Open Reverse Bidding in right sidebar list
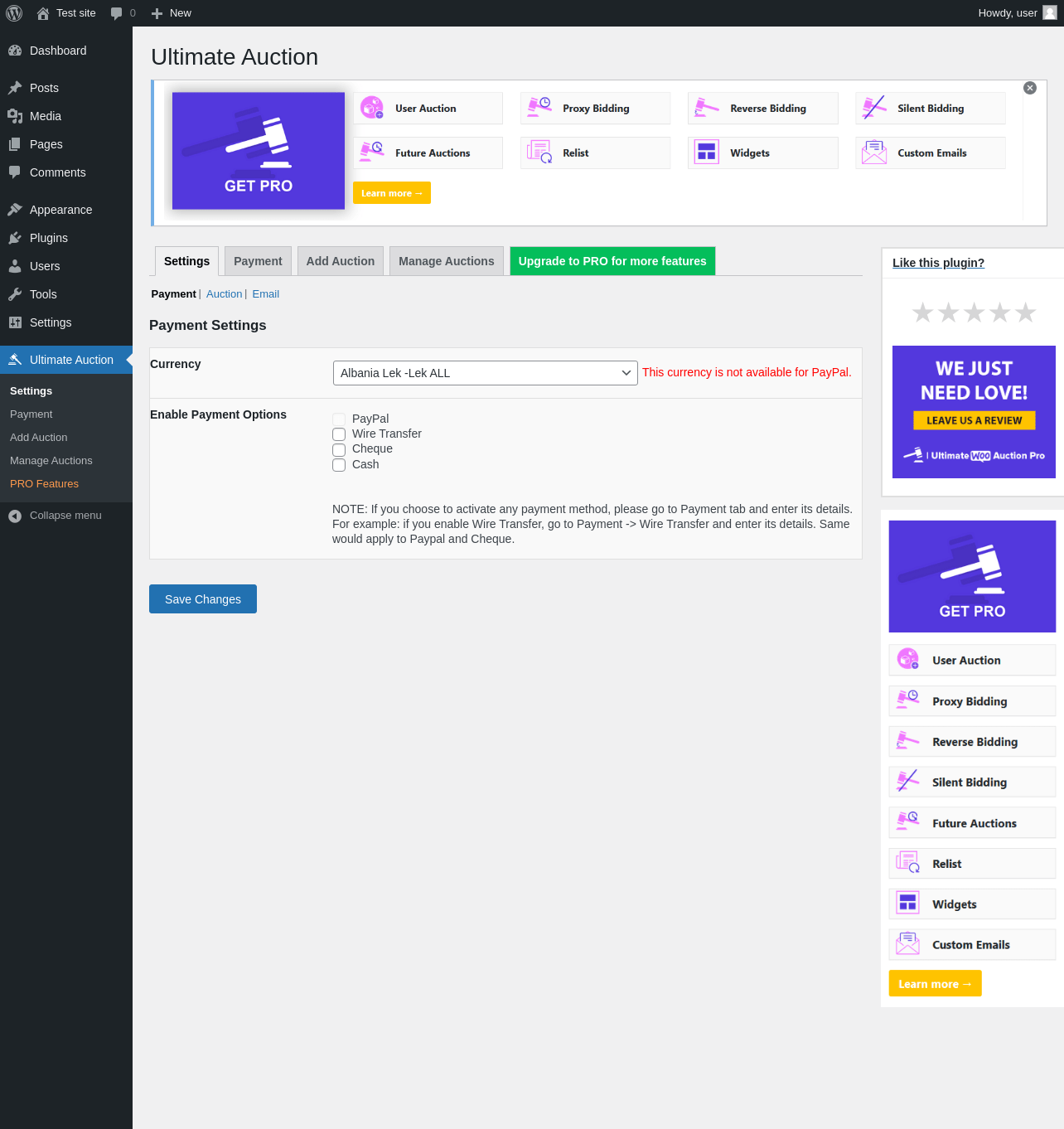Image resolution: width=1064 pixels, height=1129 pixels. (x=973, y=742)
